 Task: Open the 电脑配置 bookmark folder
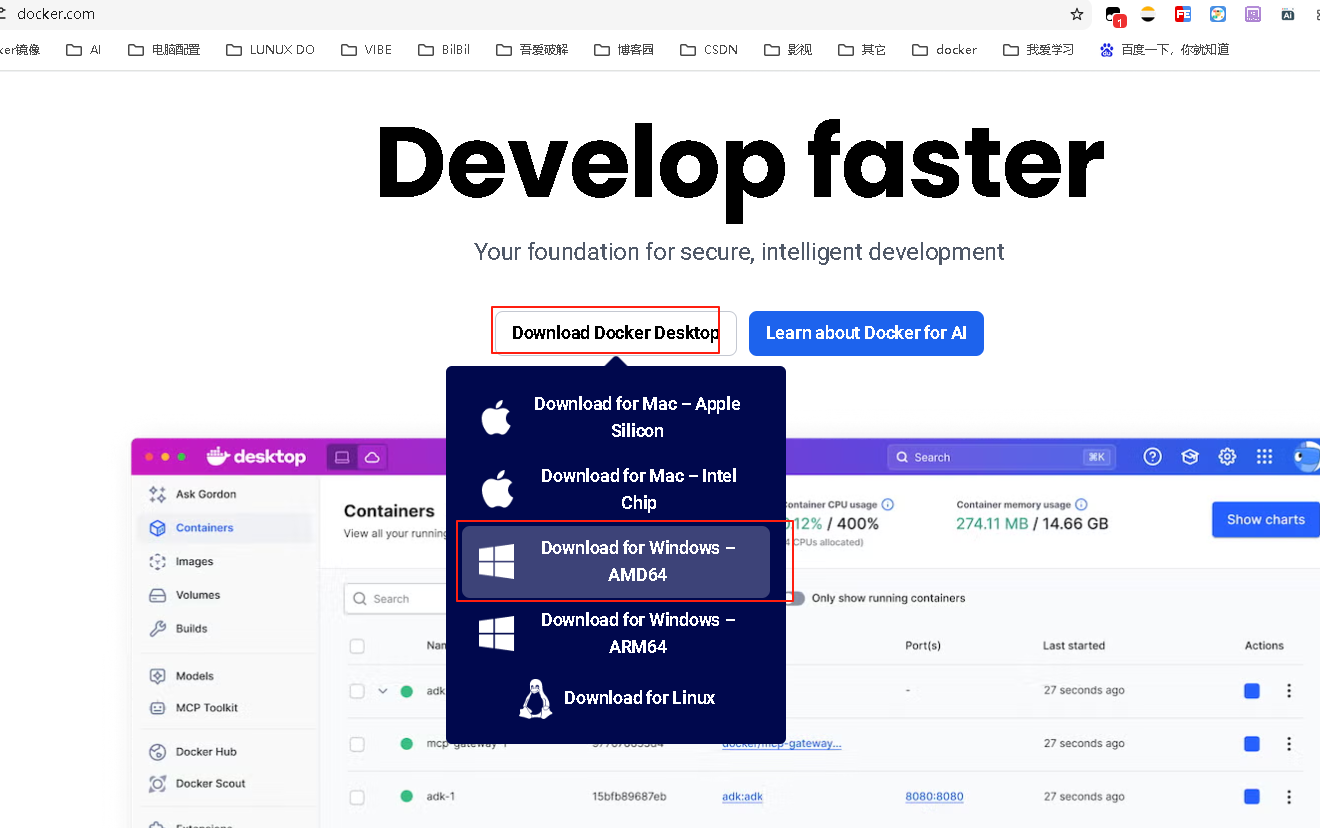coord(164,49)
